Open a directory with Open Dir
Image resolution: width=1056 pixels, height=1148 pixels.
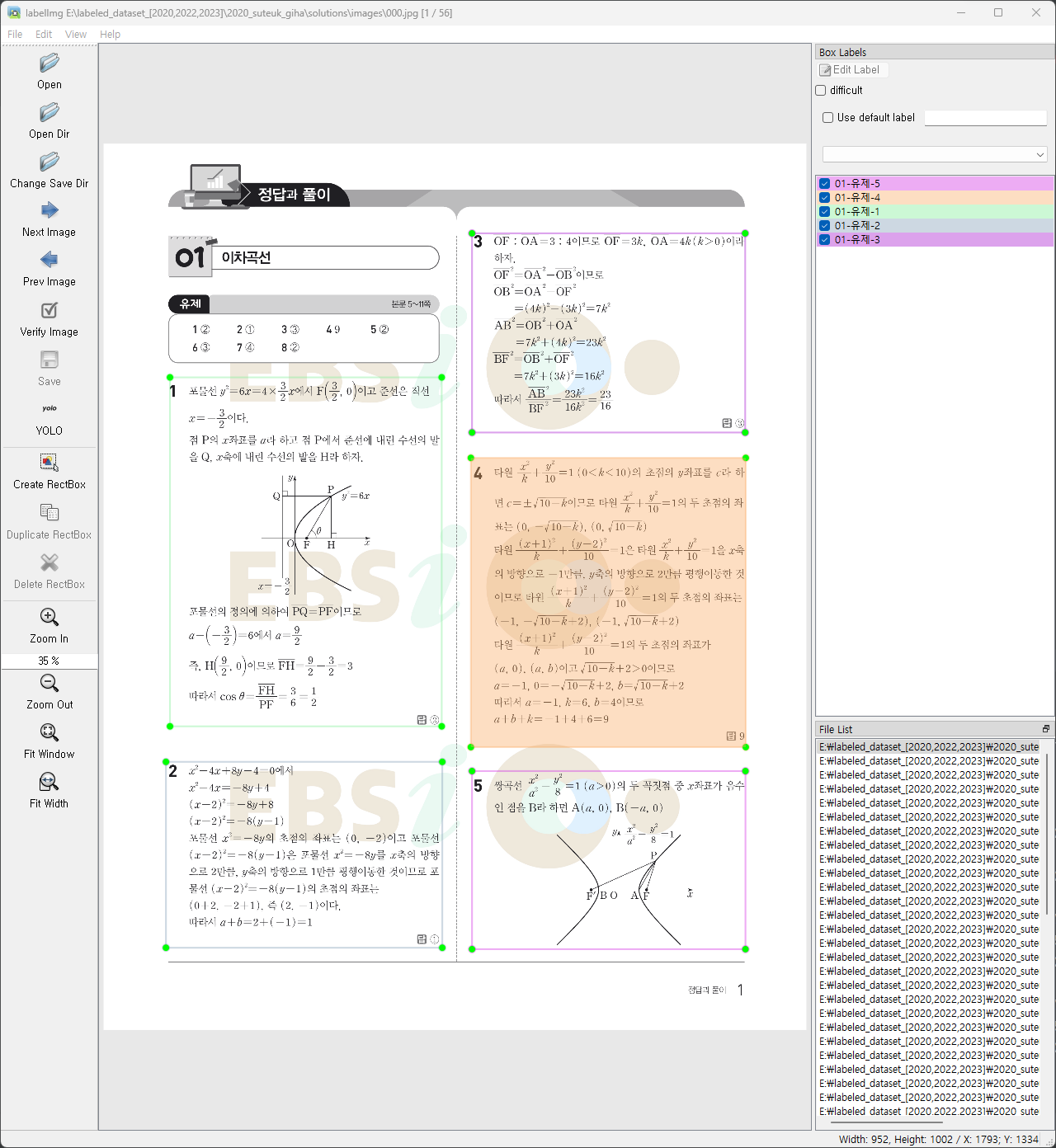pyautogui.click(x=49, y=113)
